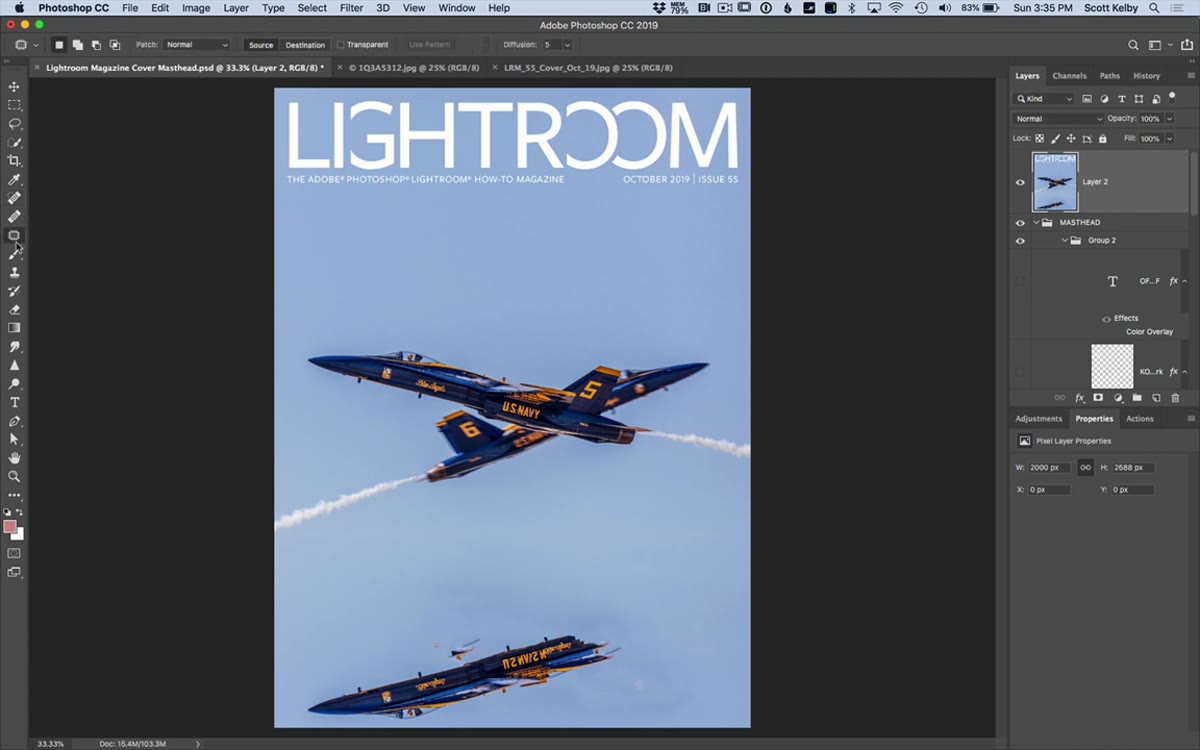The width and height of the screenshot is (1200, 750).
Task: Select the Zoom tool
Action: pos(14,476)
